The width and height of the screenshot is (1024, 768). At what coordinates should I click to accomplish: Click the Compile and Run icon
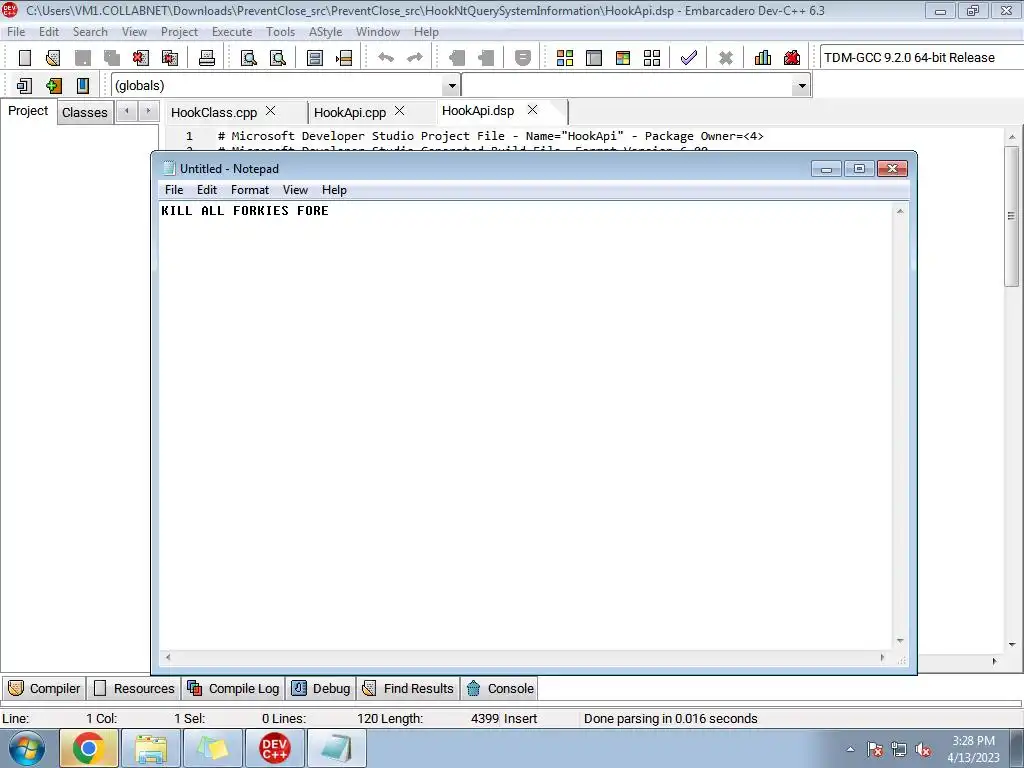pyautogui.click(x=623, y=58)
